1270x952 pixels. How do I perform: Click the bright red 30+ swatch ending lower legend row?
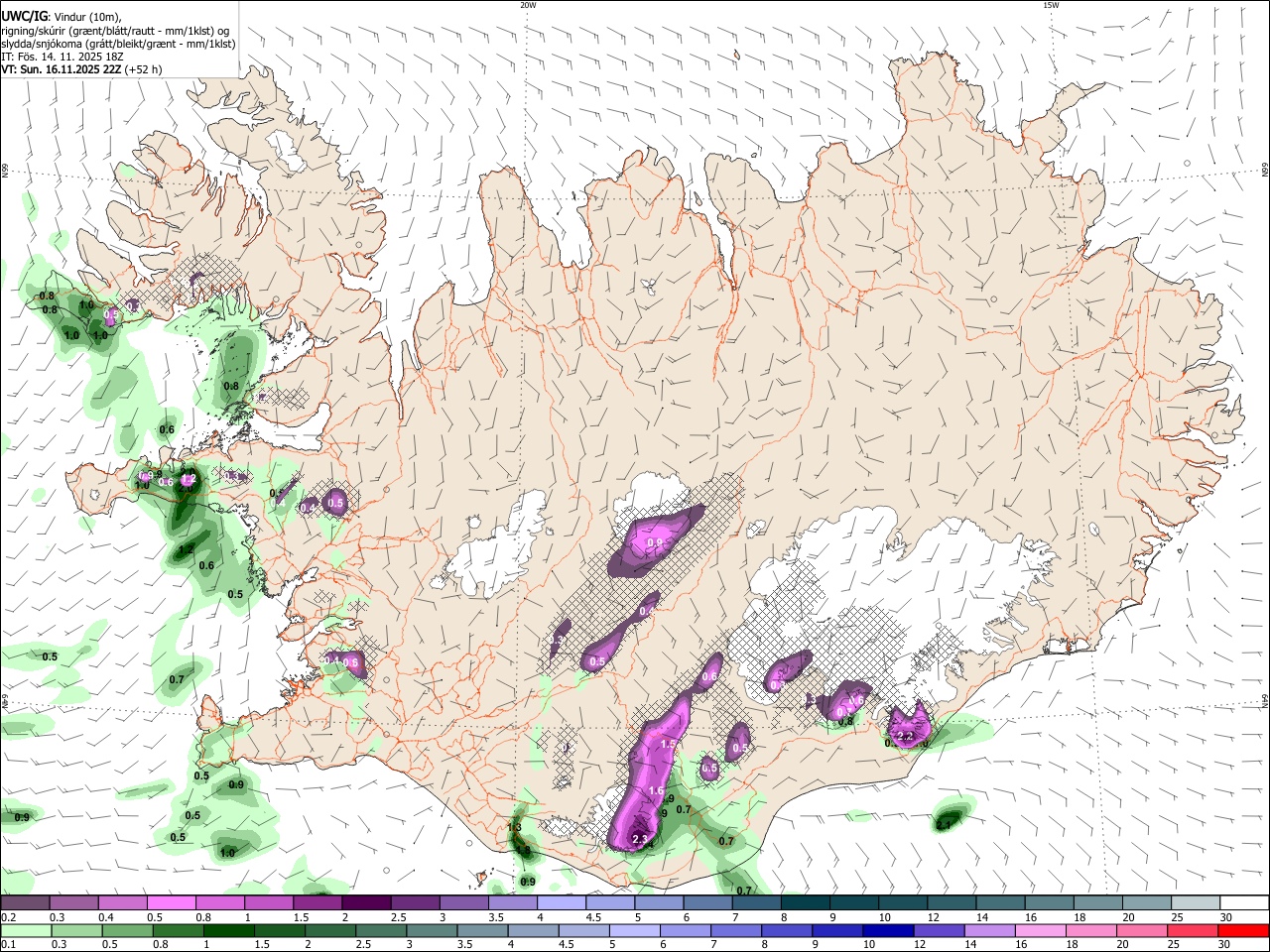(1244, 930)
